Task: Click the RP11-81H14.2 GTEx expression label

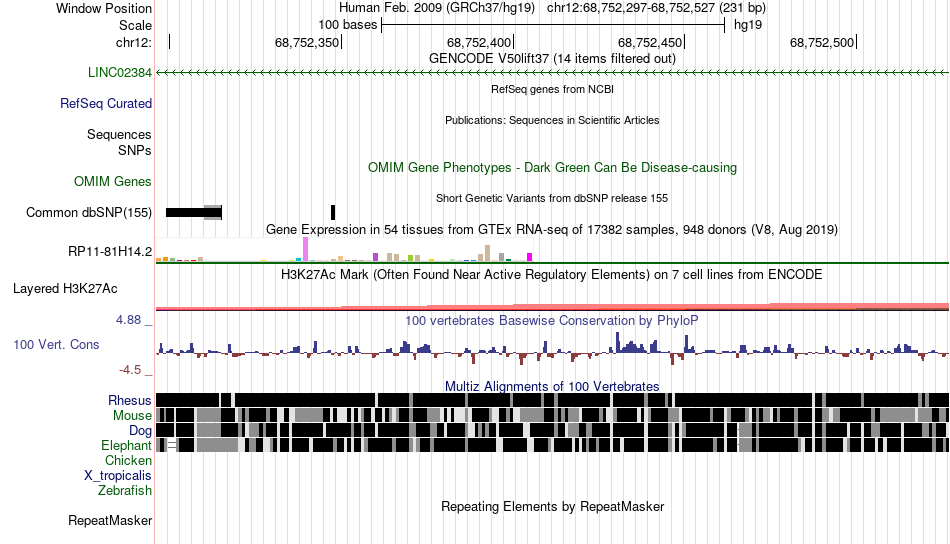Action: (x=110, y=251)
